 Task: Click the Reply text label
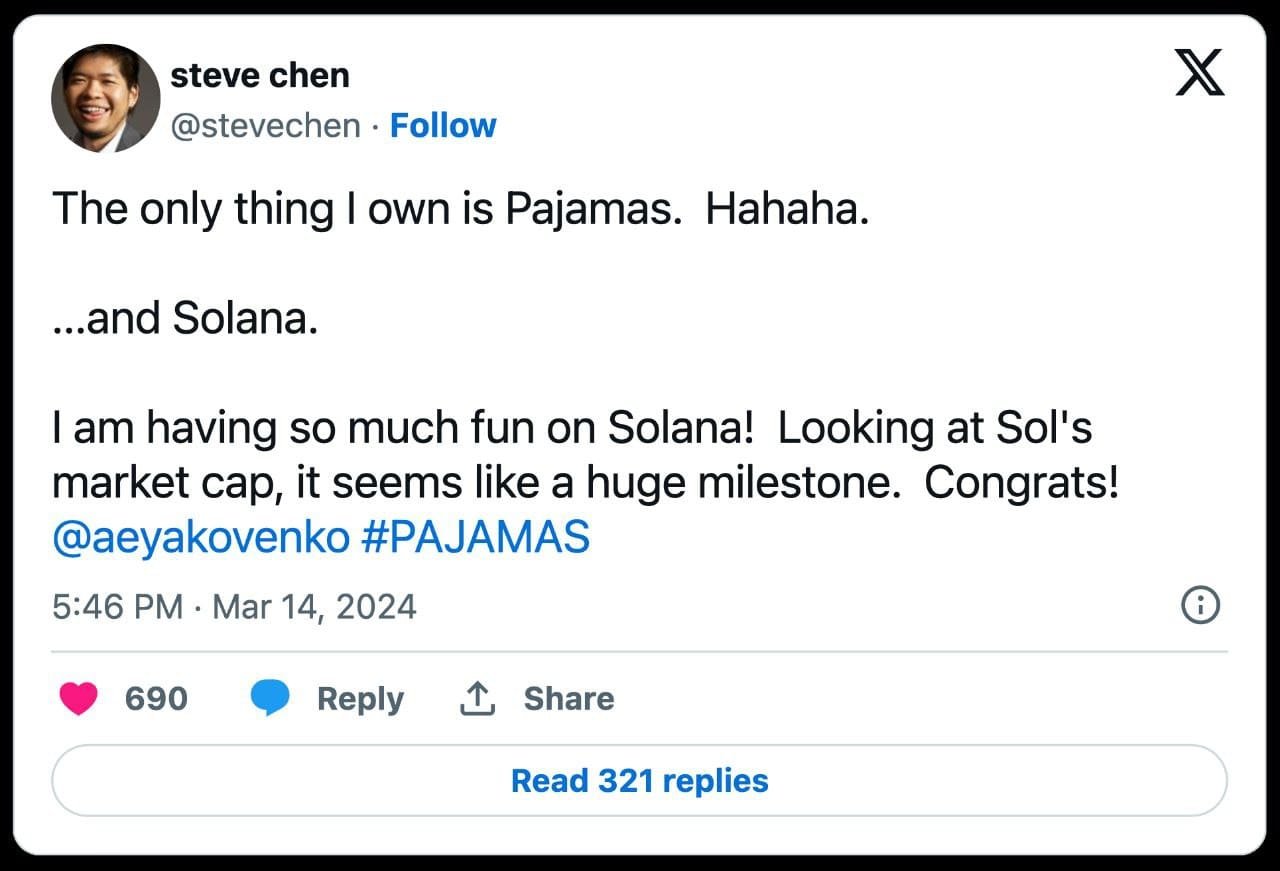[360, 698]
